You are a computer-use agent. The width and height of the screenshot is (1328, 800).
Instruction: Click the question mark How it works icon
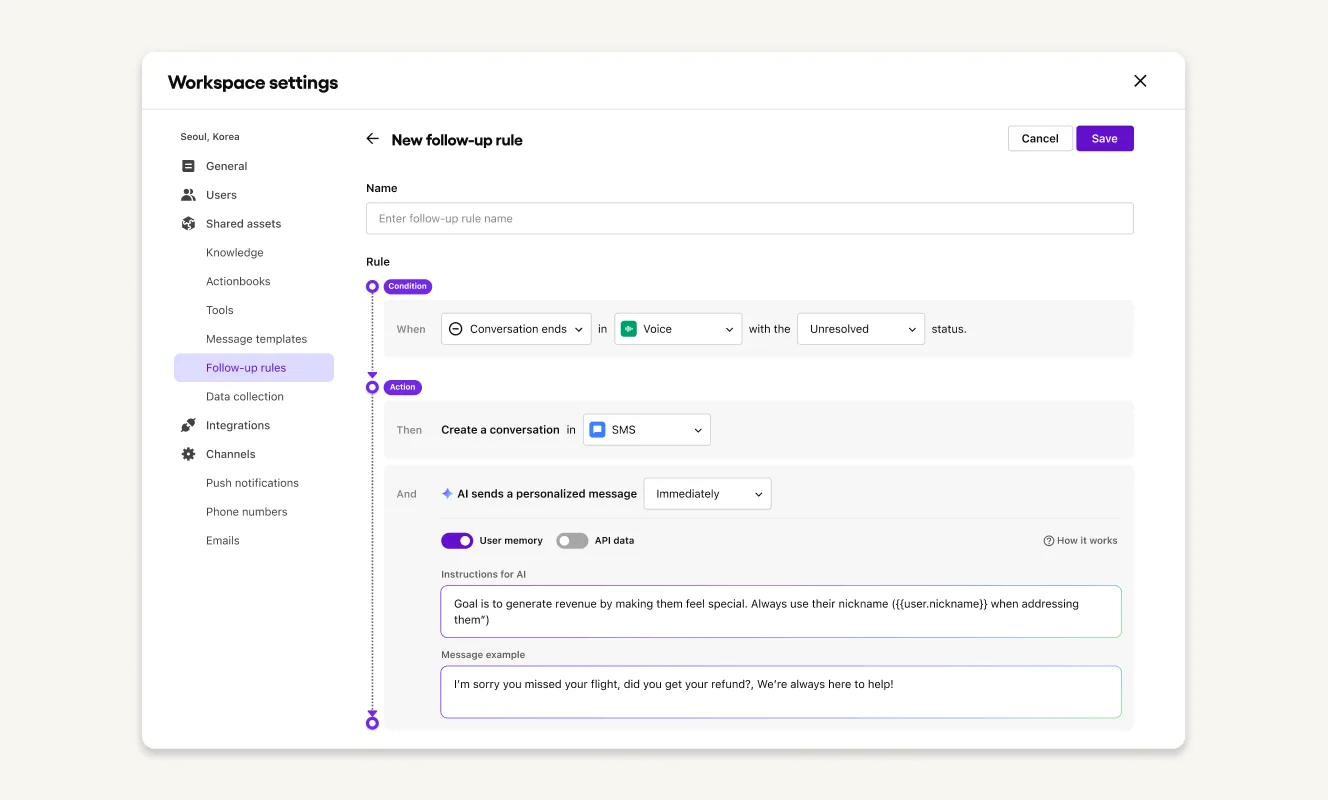1048,541
